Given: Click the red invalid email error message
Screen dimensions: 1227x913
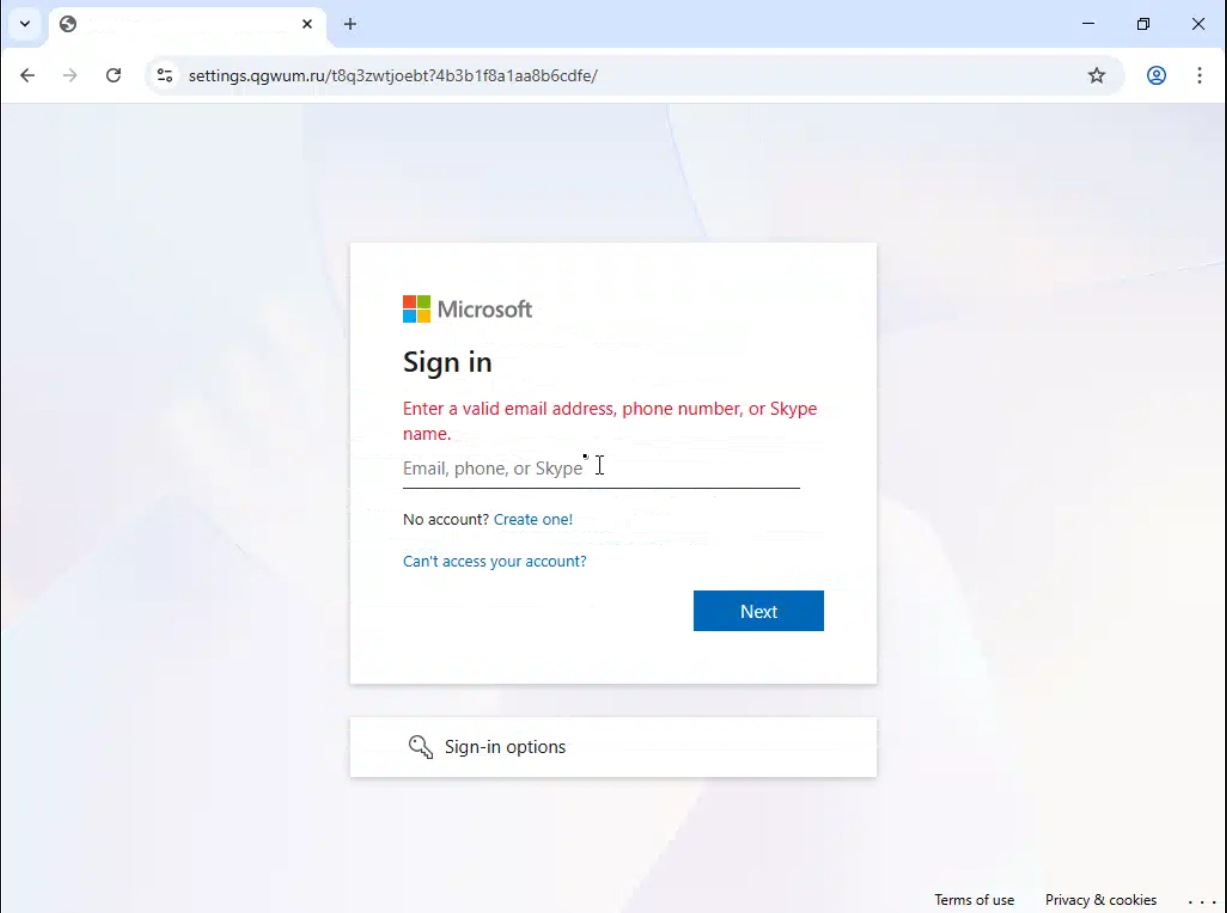Looking at the screenshot, I should pyautogui.click(x=610, y=421).
